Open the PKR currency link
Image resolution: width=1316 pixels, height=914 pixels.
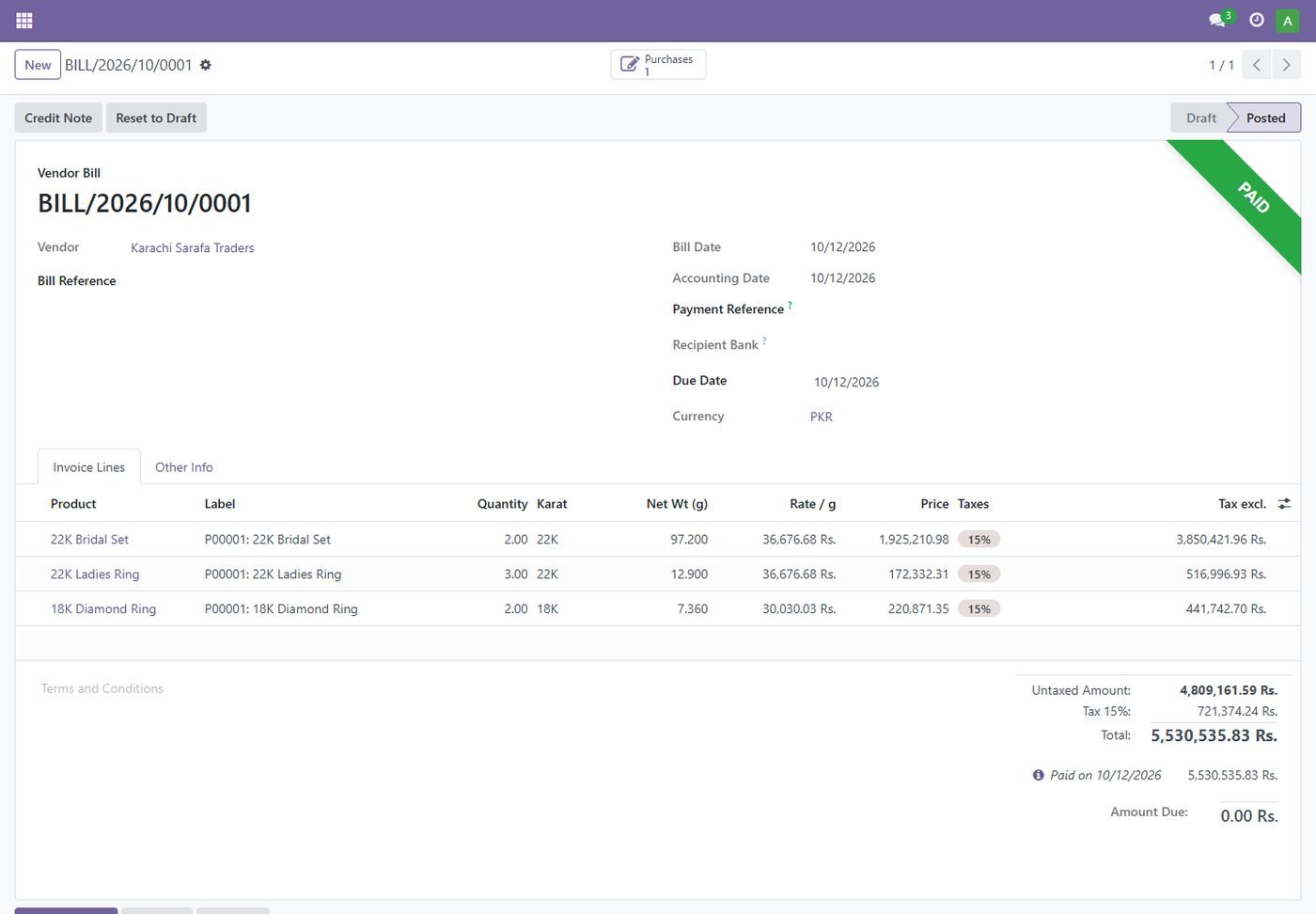coord(822,417)
